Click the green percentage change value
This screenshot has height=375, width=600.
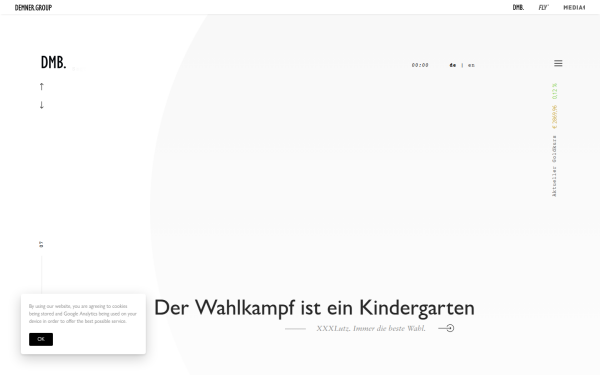tap(554, 91)
